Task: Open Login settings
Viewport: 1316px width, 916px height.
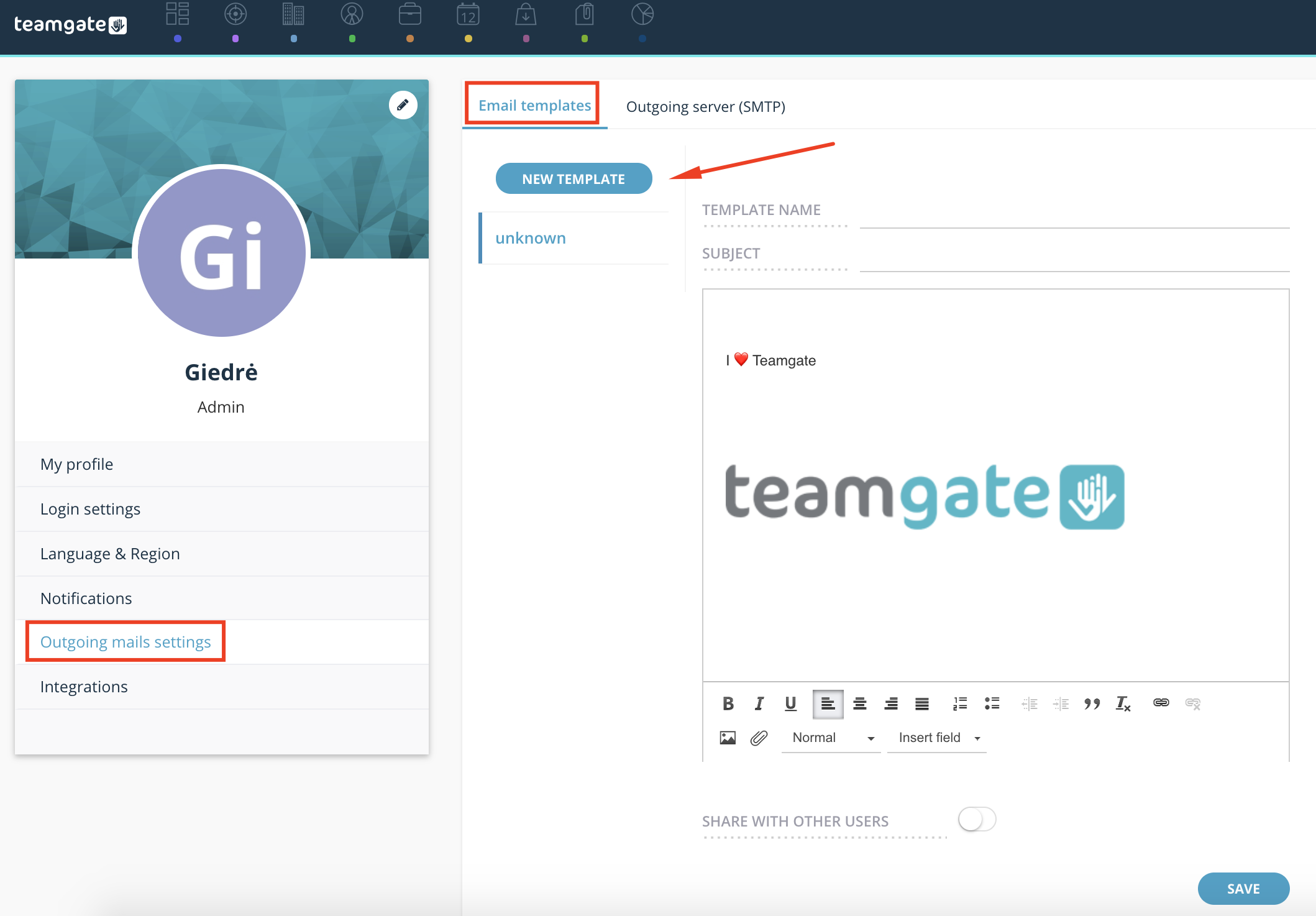Action: (x=222, y=509)
